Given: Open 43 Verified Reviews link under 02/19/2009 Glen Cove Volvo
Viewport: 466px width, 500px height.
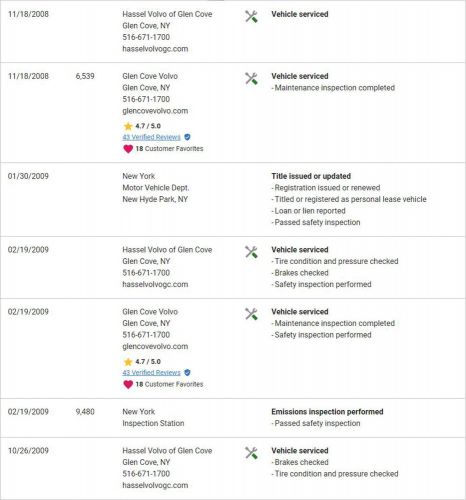Looking at the screenshot, I should coord(151,373).
